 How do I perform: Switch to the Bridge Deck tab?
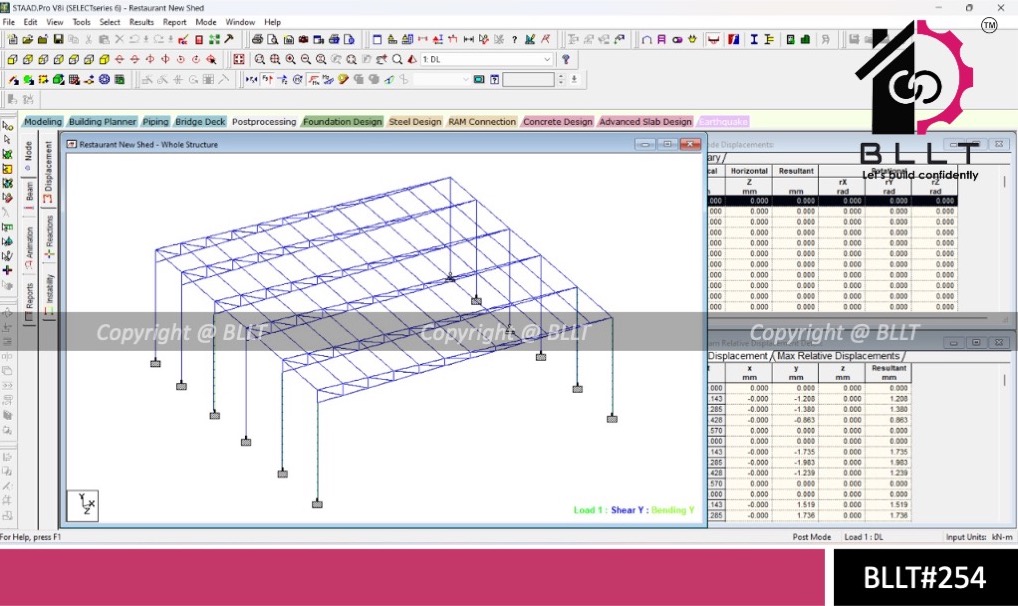[200, 121]
